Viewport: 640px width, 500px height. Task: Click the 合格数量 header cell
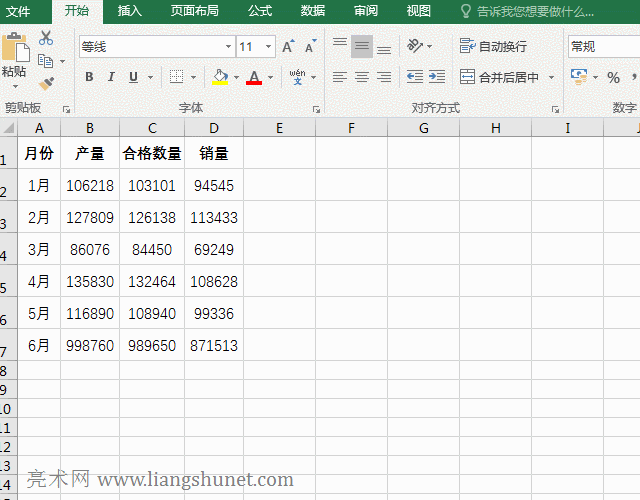pyautogui.click(x=152, y=153)
